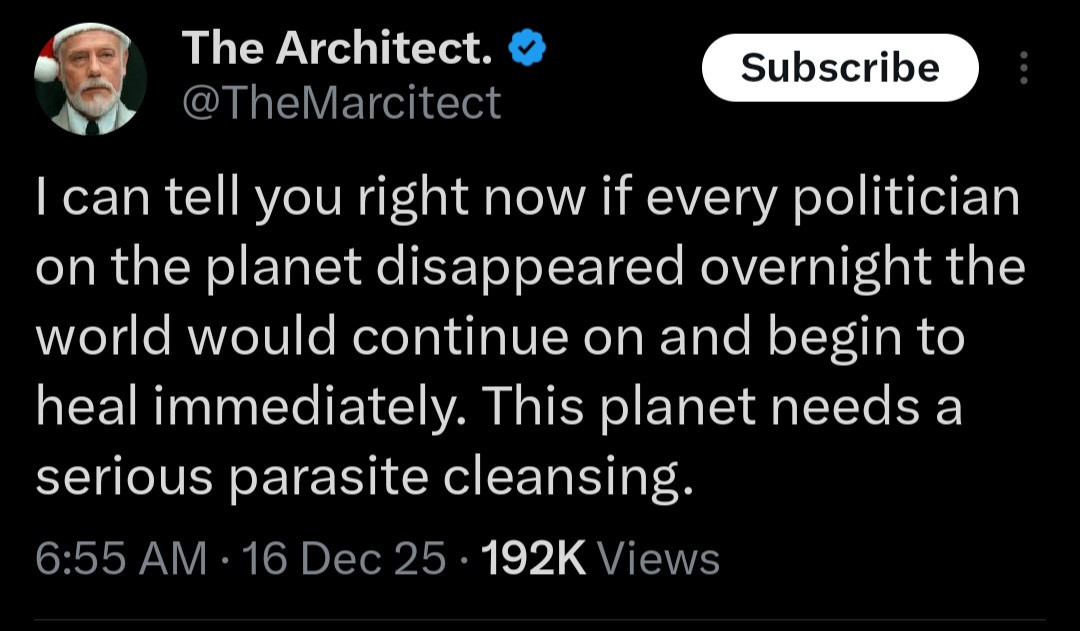The width and height of the screenshot is (1080, 631).
Task: Open the three-dot more options menu
Action: coord(1022,67)
